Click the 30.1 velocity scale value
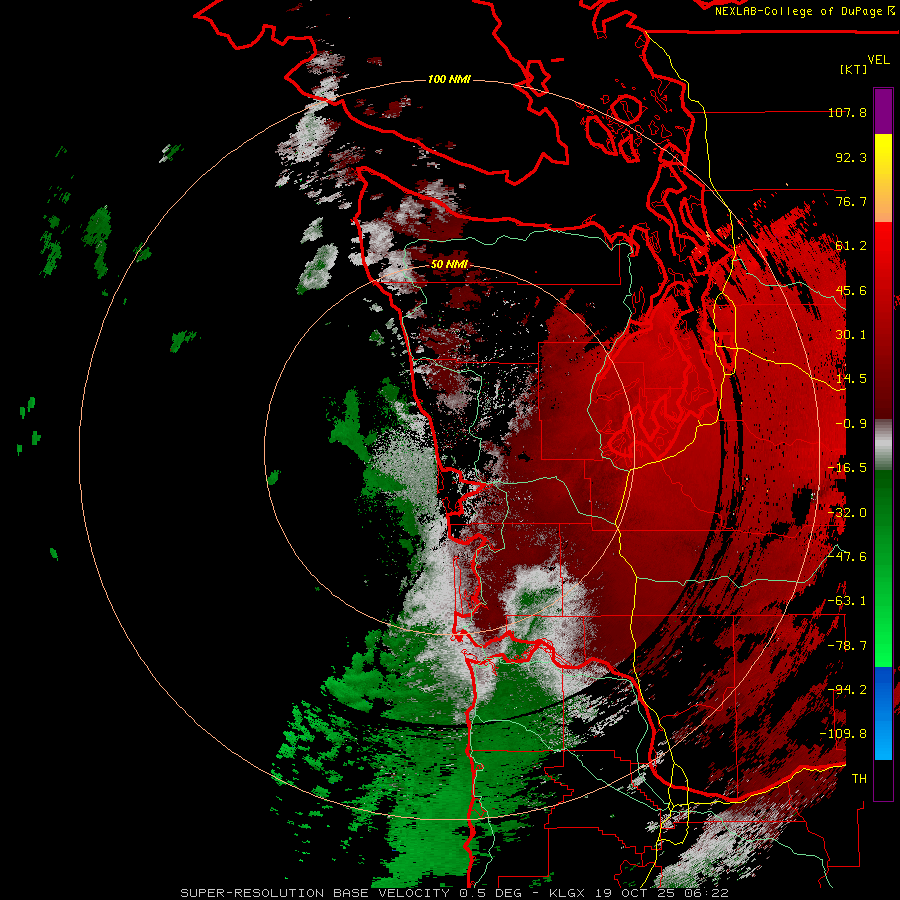This screenshot has width=900, height=900. [851, 335]
